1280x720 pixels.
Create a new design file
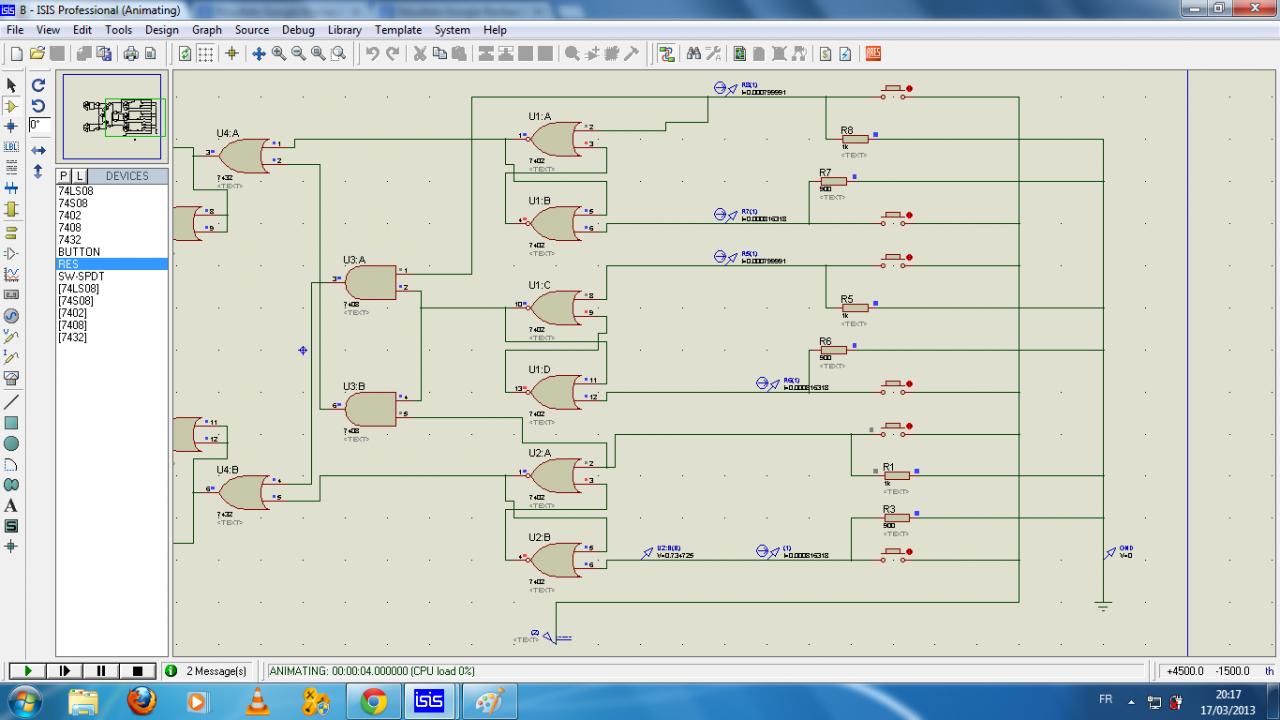(x=17, y=54)
